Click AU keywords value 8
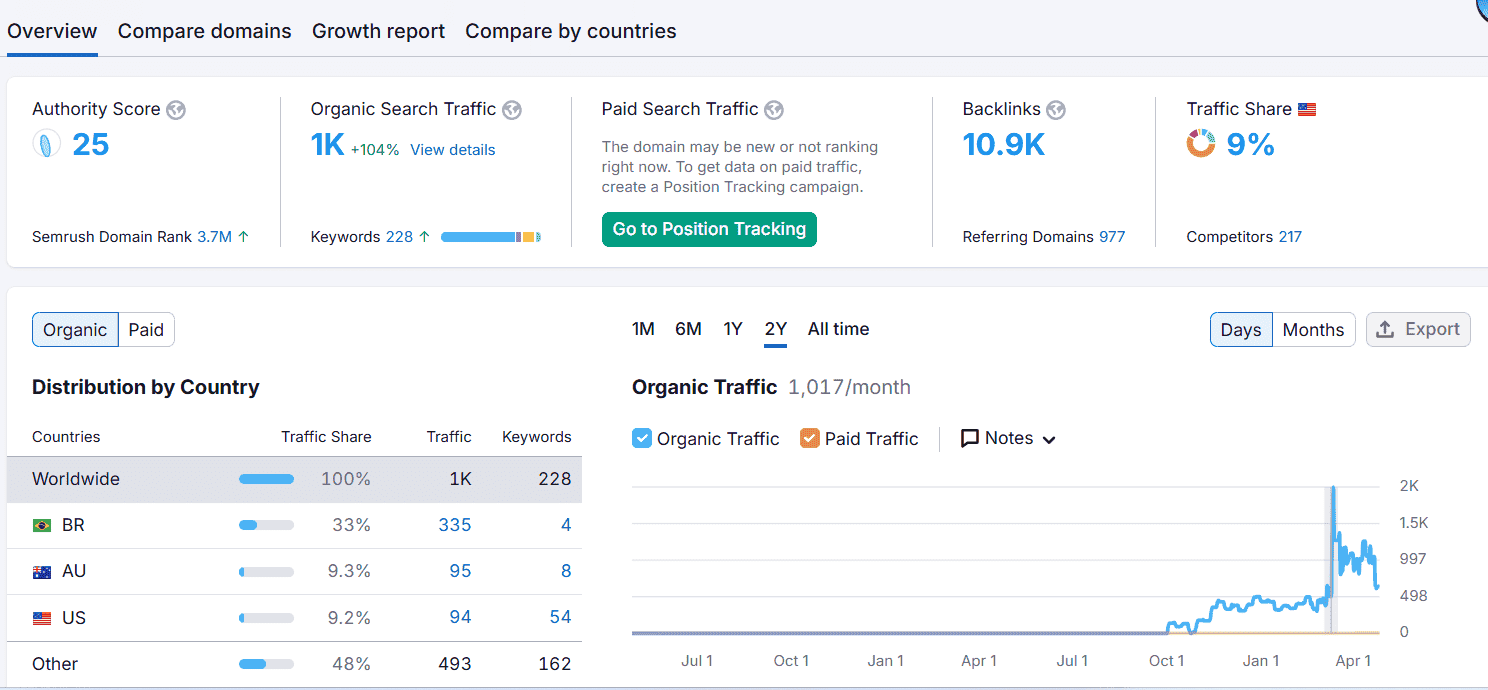This screenshot has width=1488, height=690. (566, 571)
